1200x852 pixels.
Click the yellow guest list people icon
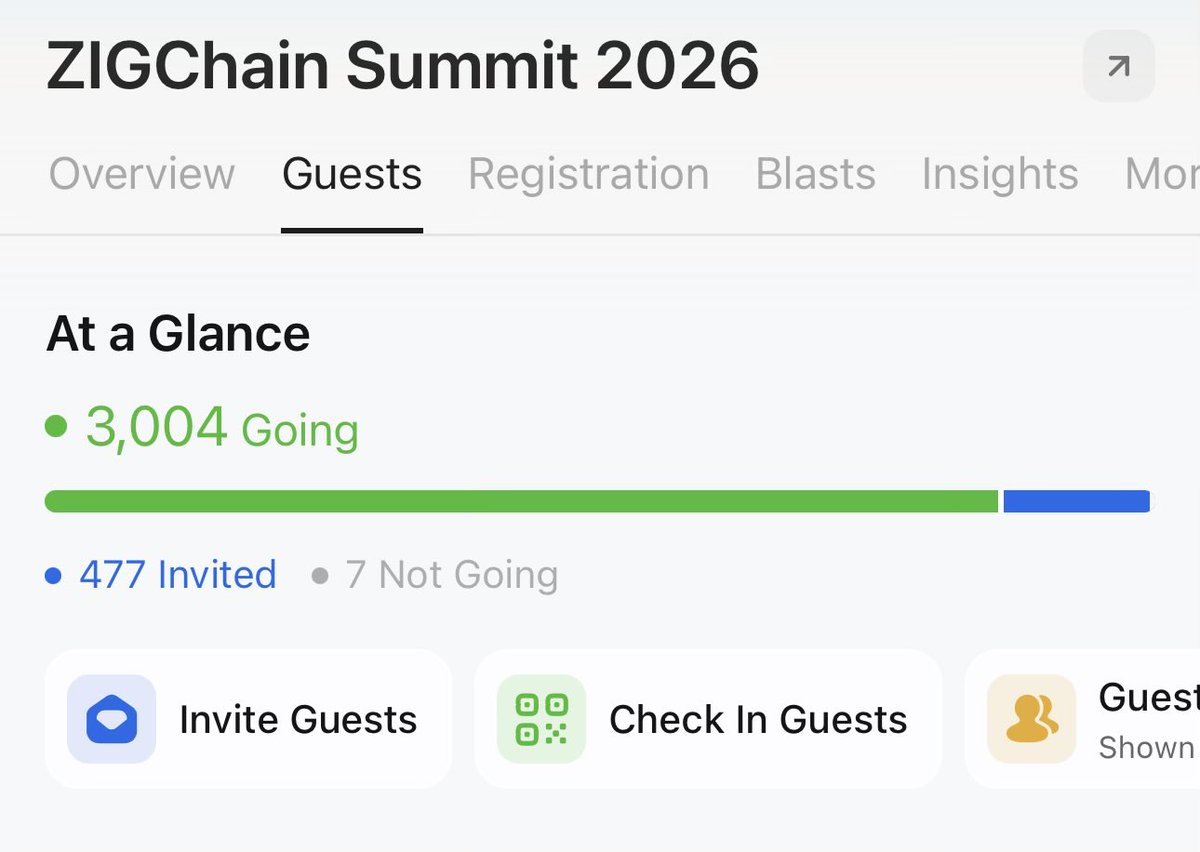1031,719
